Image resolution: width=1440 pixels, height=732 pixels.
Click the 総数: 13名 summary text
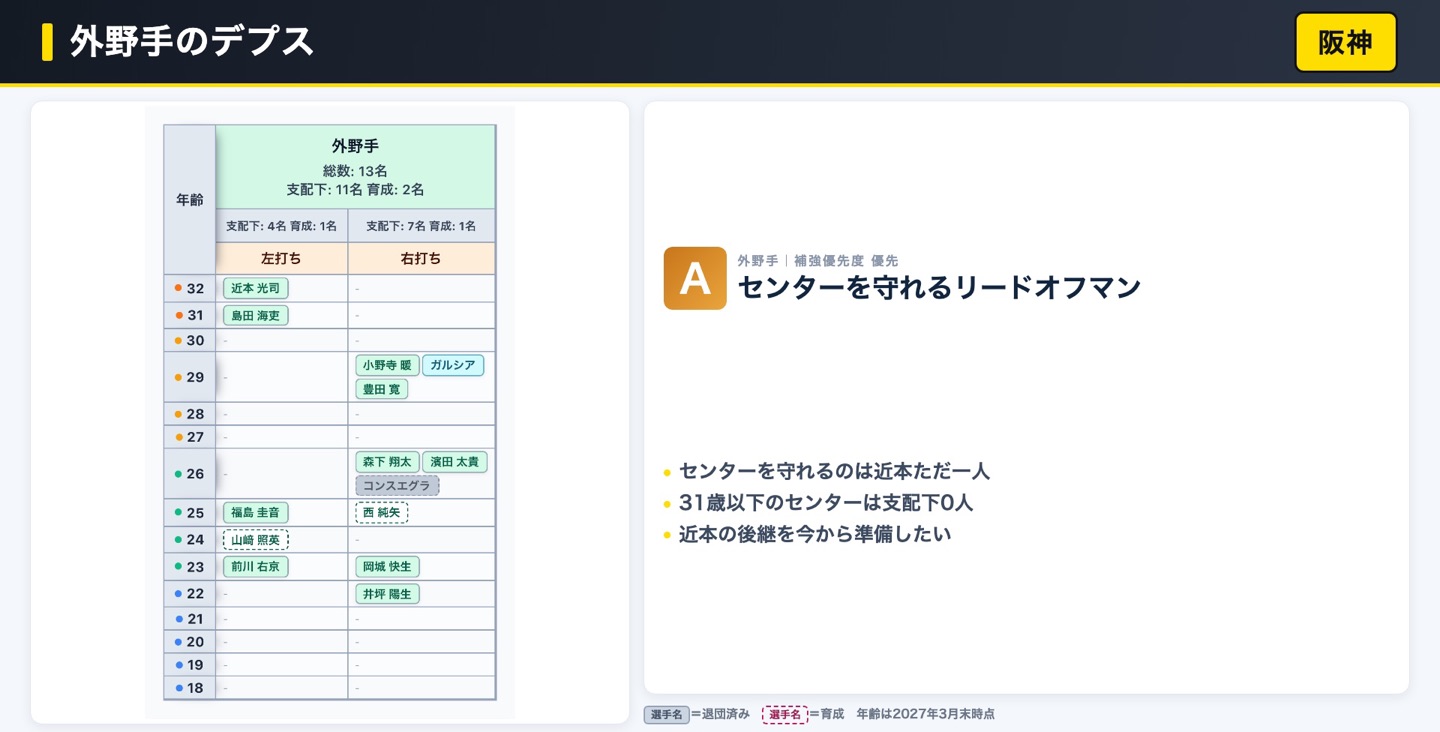click(x=355, y=171)
